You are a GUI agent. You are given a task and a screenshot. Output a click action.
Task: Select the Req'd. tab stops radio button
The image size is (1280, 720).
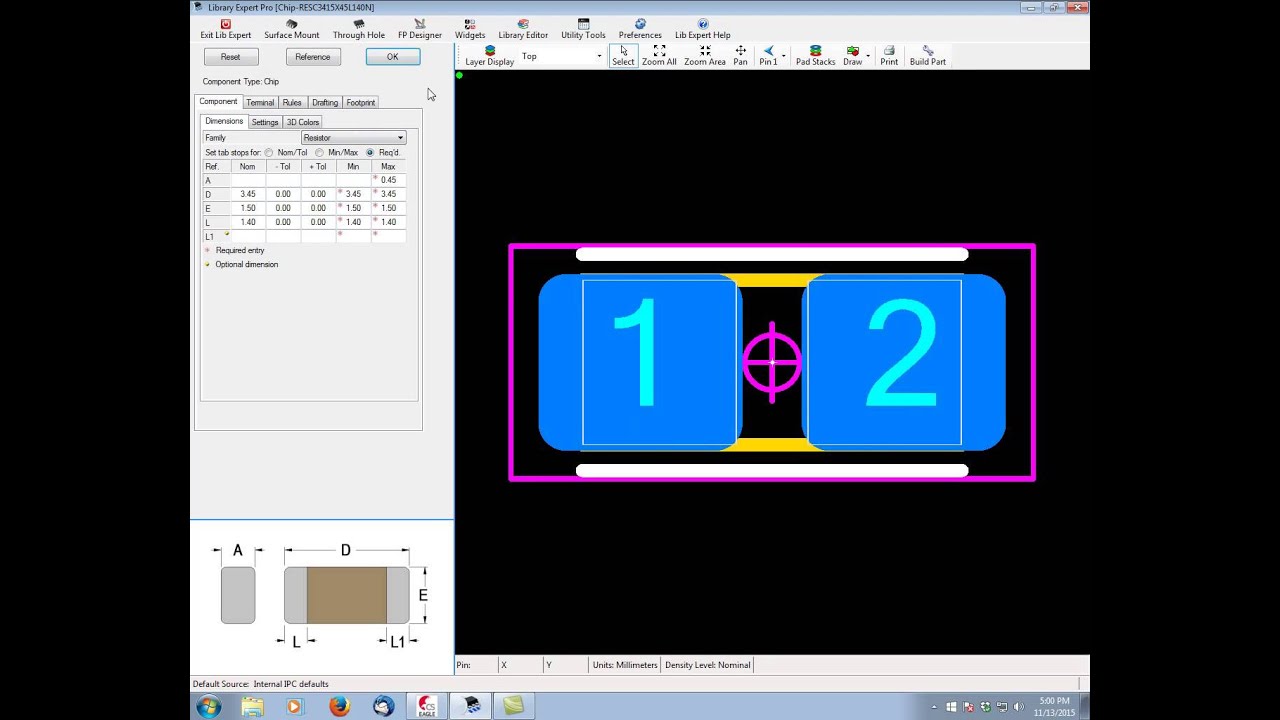pos(370,153)
